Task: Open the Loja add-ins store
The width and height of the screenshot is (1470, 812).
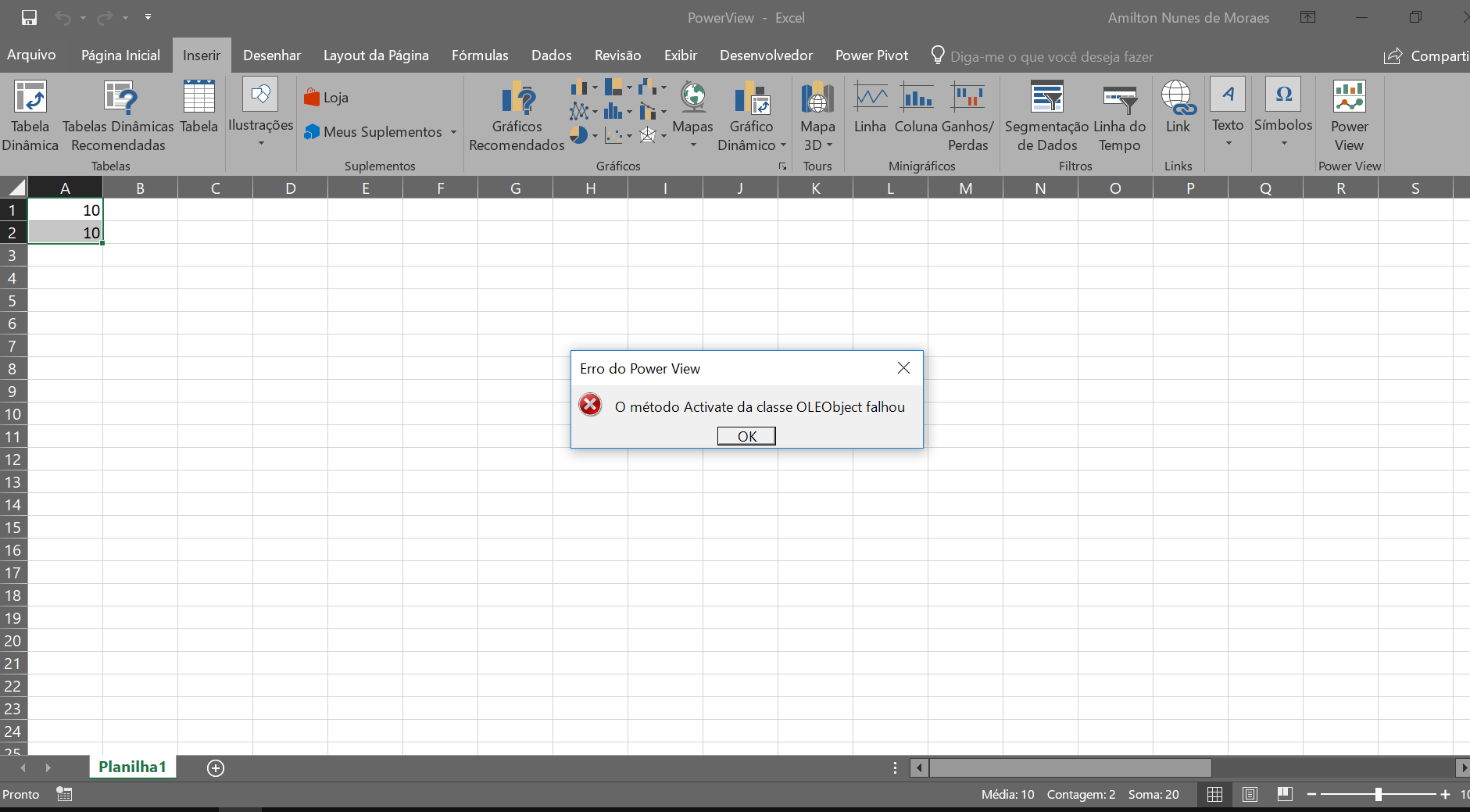Action: coord(327,98)
